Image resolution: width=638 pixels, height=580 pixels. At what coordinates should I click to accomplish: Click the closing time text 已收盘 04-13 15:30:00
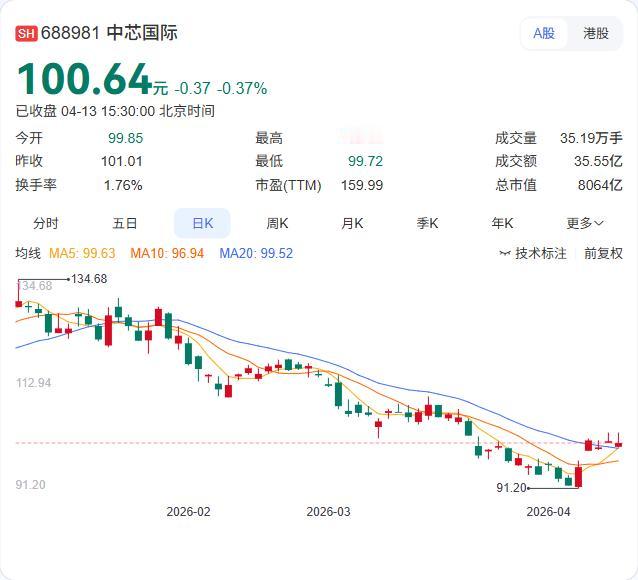85,111
